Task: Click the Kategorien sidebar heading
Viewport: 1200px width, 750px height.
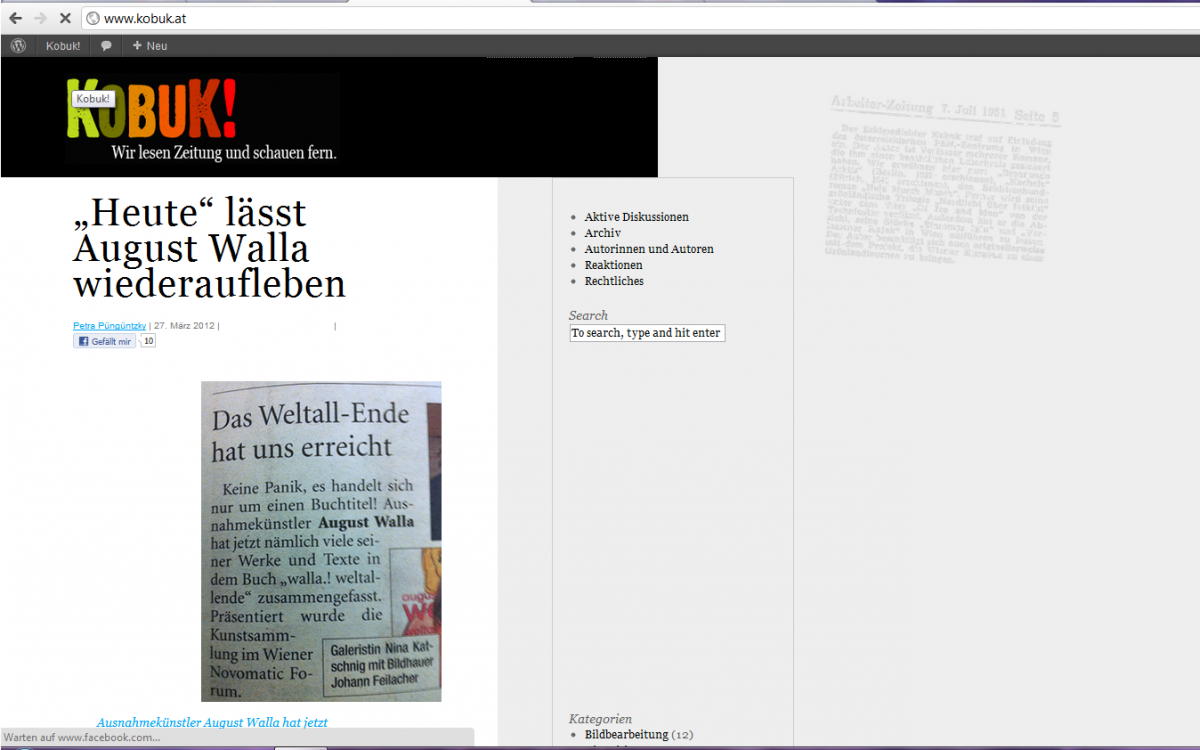Action: (x=600, y=719)
